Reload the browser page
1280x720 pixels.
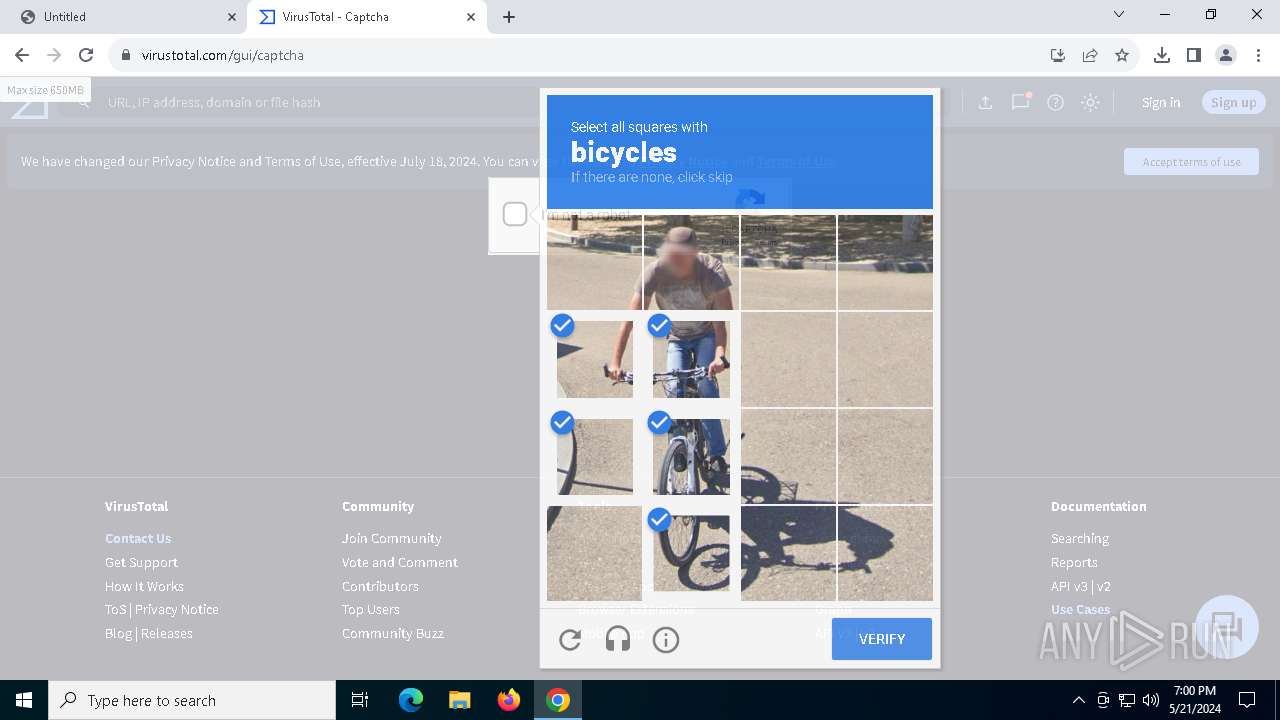point(86,55)
